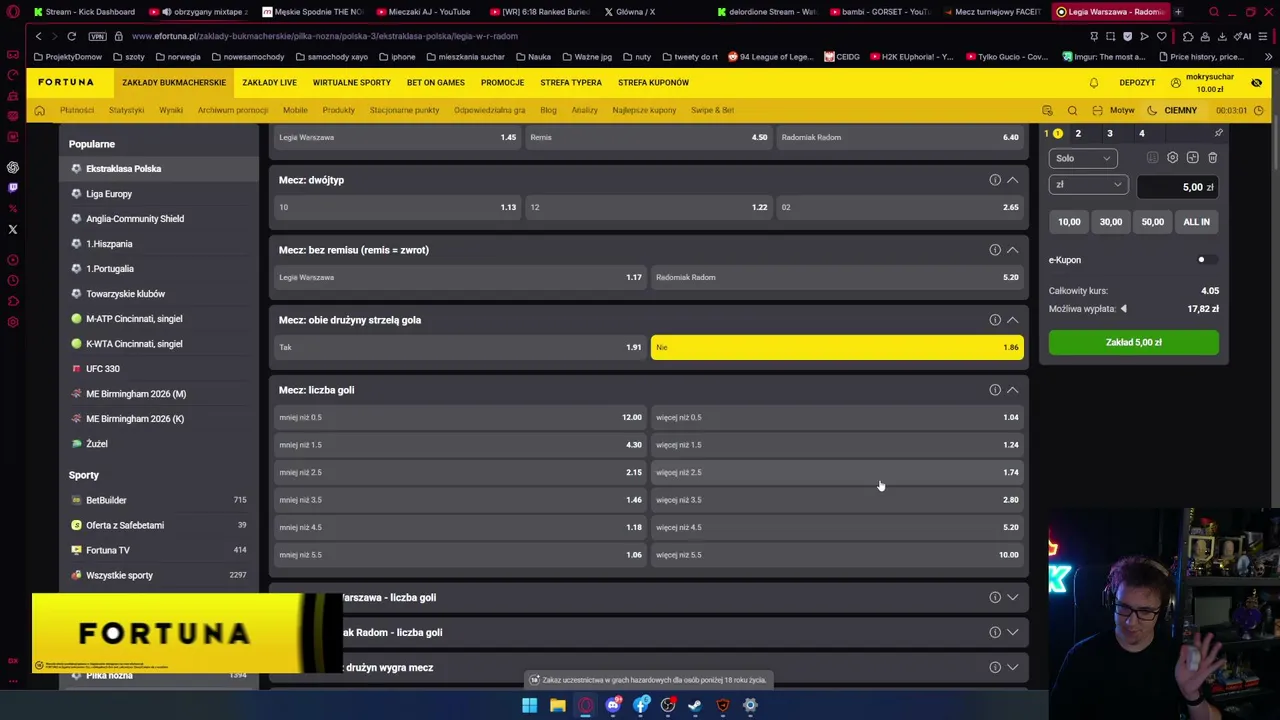This screenshot has height=720, width=1280.
Task: Open the session timer clock icon
Action: coord(1258,110)
